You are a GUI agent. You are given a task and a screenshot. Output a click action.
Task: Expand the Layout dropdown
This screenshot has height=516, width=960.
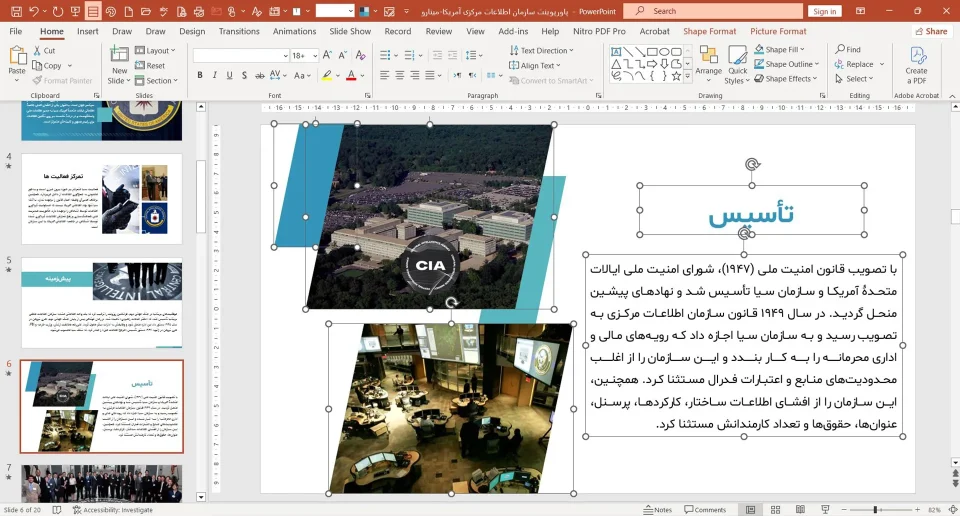click(155, 51)
